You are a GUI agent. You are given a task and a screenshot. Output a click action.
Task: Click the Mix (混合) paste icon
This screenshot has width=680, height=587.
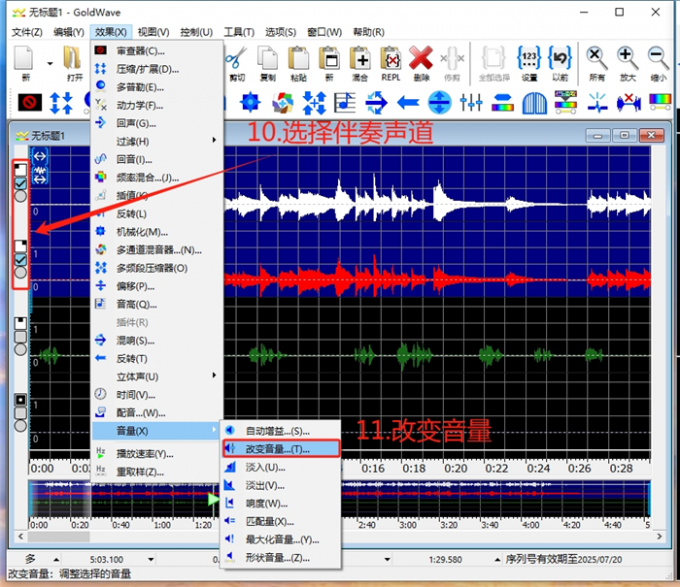click(360, 59)
